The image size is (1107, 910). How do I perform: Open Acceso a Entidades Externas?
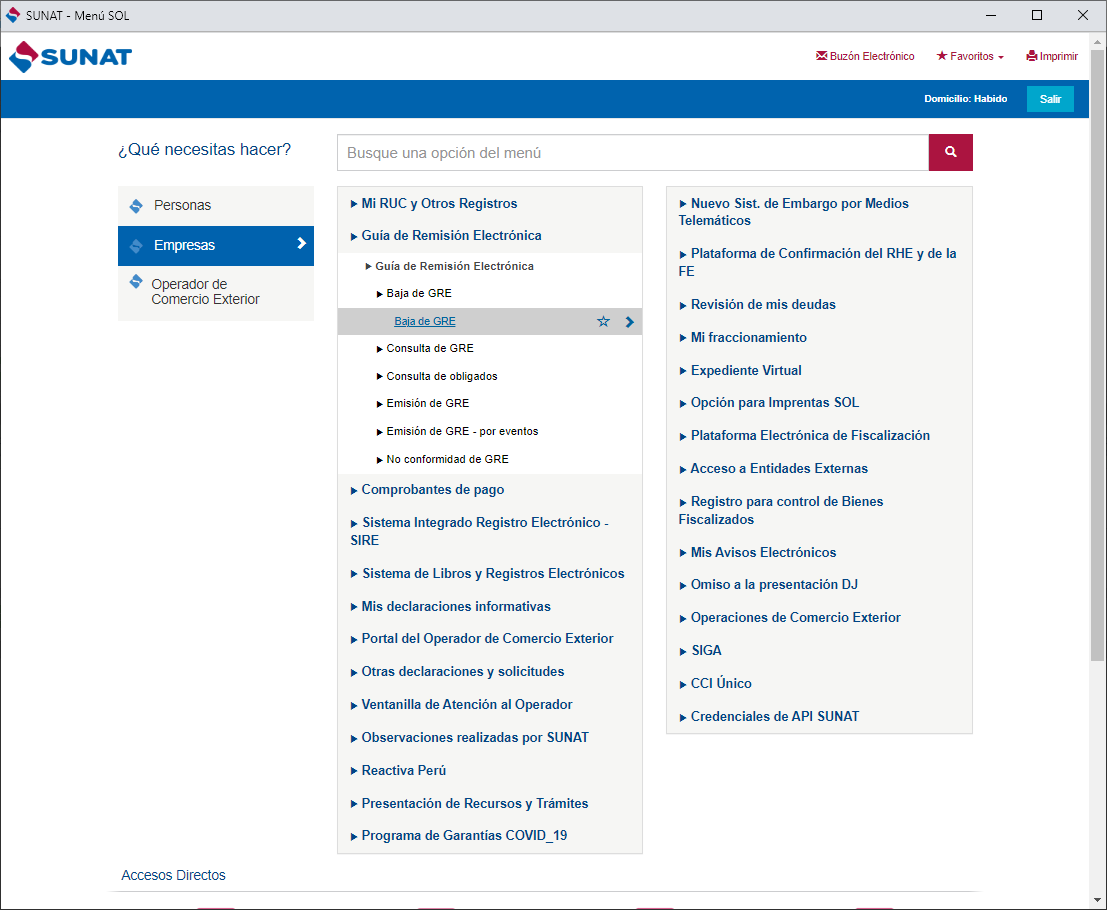coord(774,468)
